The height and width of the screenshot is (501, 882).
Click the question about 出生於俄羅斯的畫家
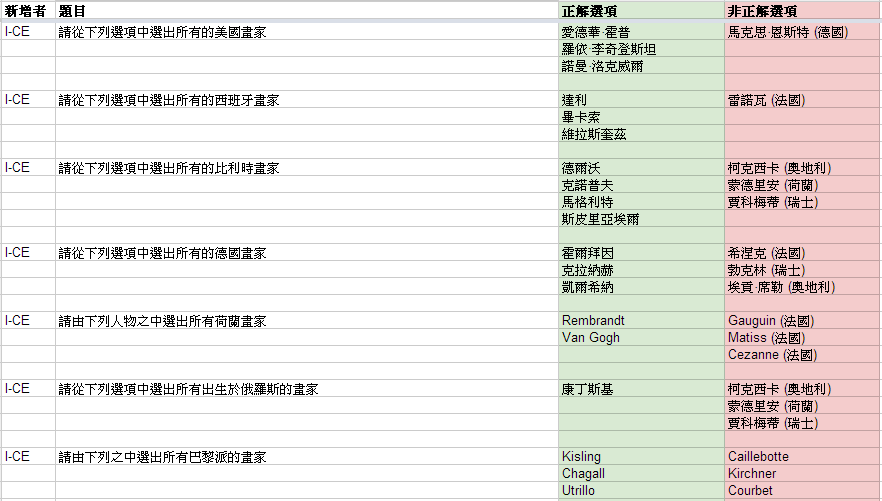click(307, 389)
